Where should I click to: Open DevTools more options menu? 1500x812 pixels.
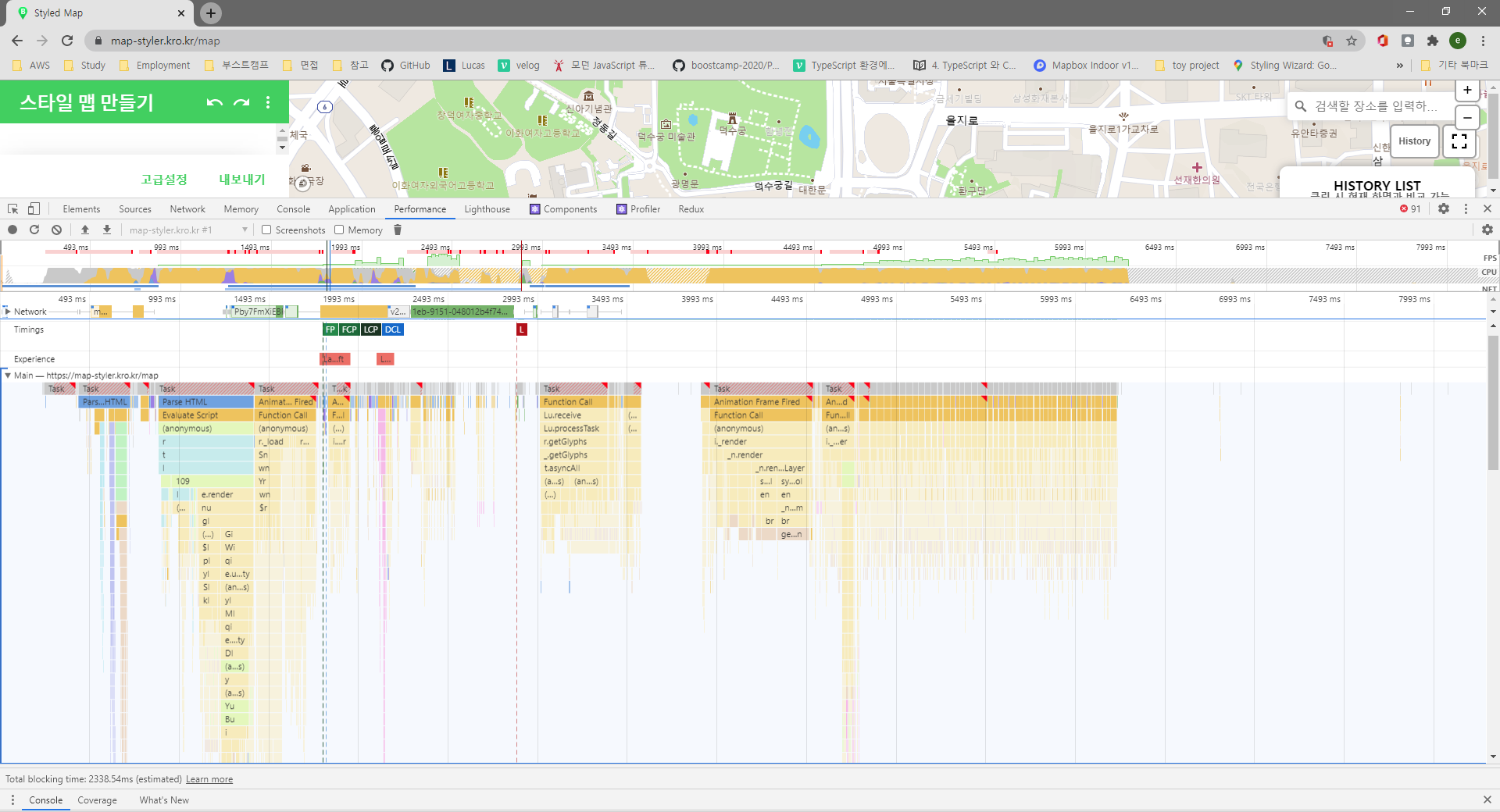[1466, 208]
